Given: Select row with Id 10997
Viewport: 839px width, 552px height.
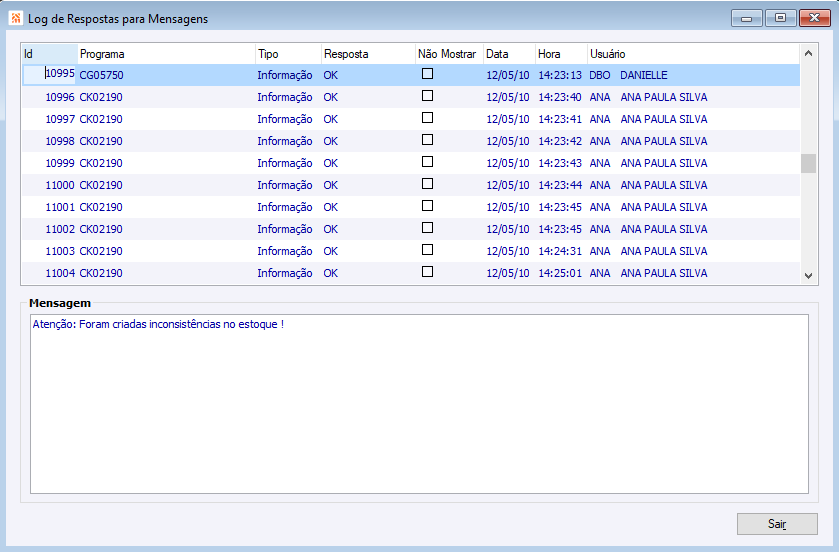Looking at the screenshot, I should [411, 119].
